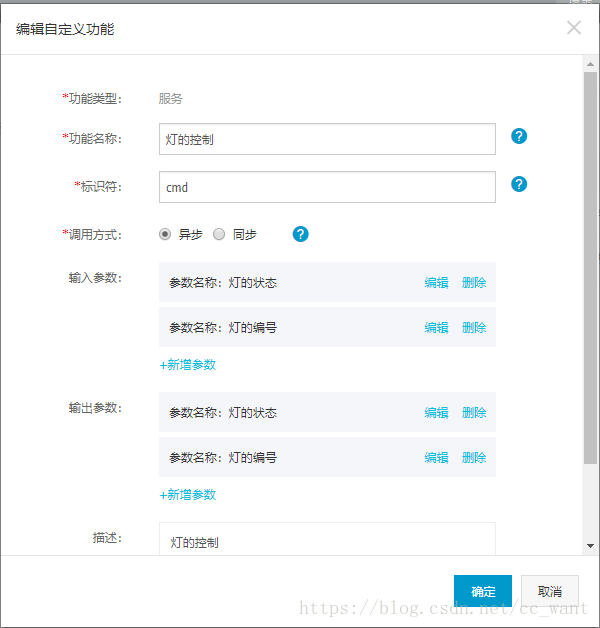Screen dimensions: 600x628
Task: Confirm with the 确定 button
Action: (x=483, y=591)
